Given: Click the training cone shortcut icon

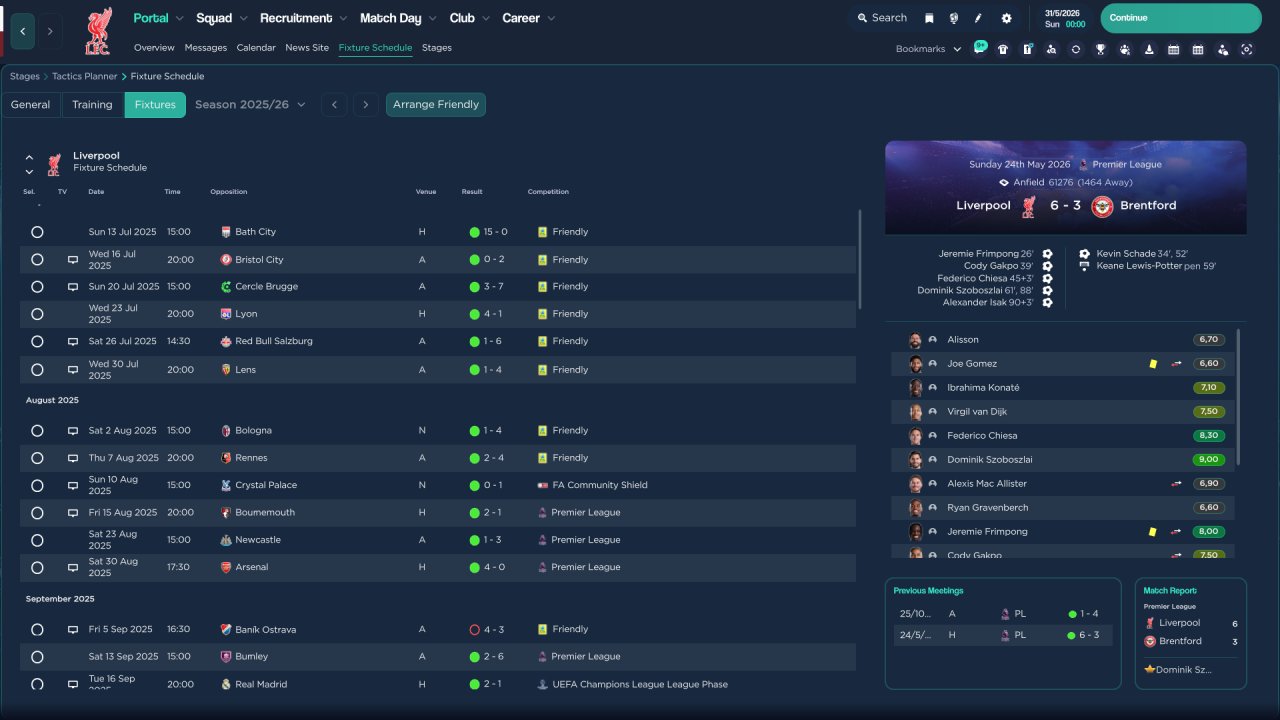Looking at the screenshot, I should click(1149, 49).
